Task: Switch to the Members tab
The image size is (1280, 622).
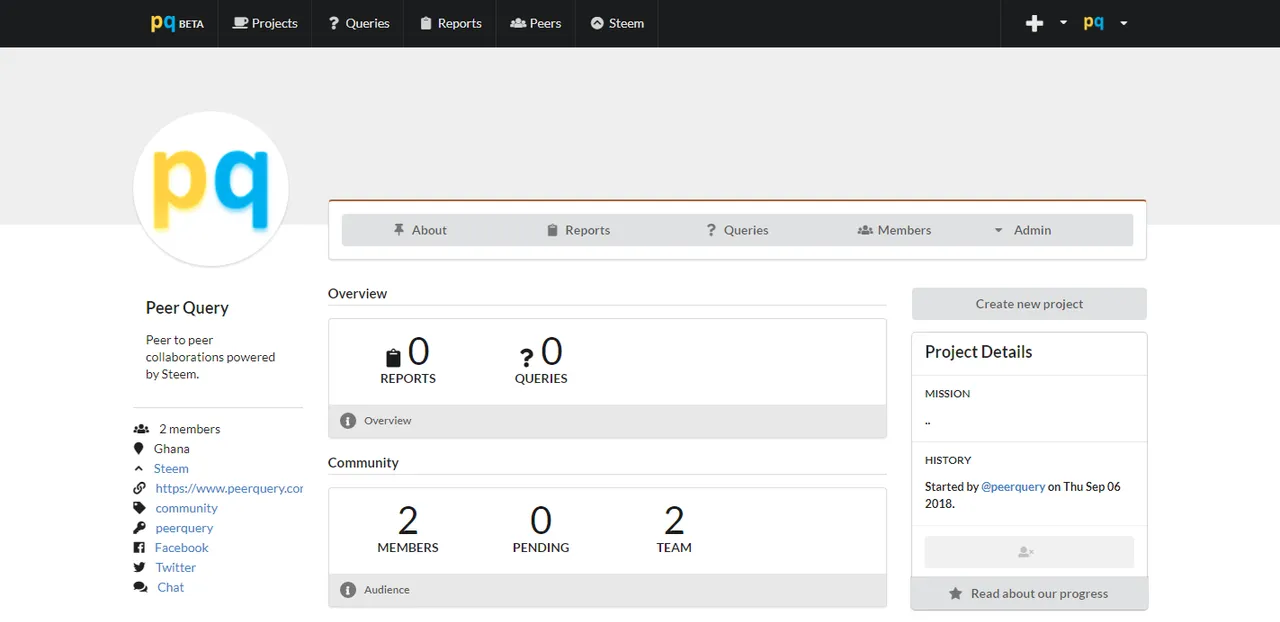Action: pos(894,230)
